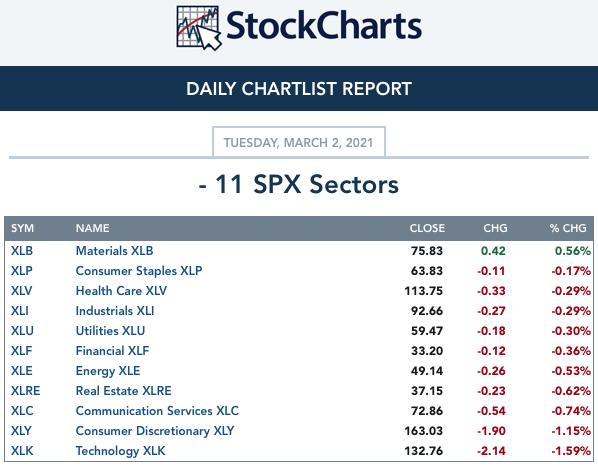Open the Materials XLB chart link
Screen dimensions: 598x466
(114, 251)
